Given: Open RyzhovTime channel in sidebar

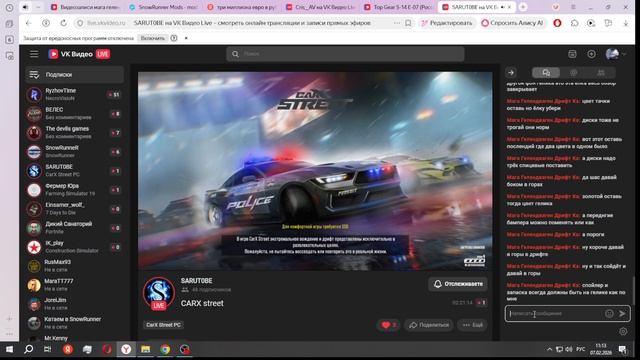Looking at the screenshot, I should (75, 94).
